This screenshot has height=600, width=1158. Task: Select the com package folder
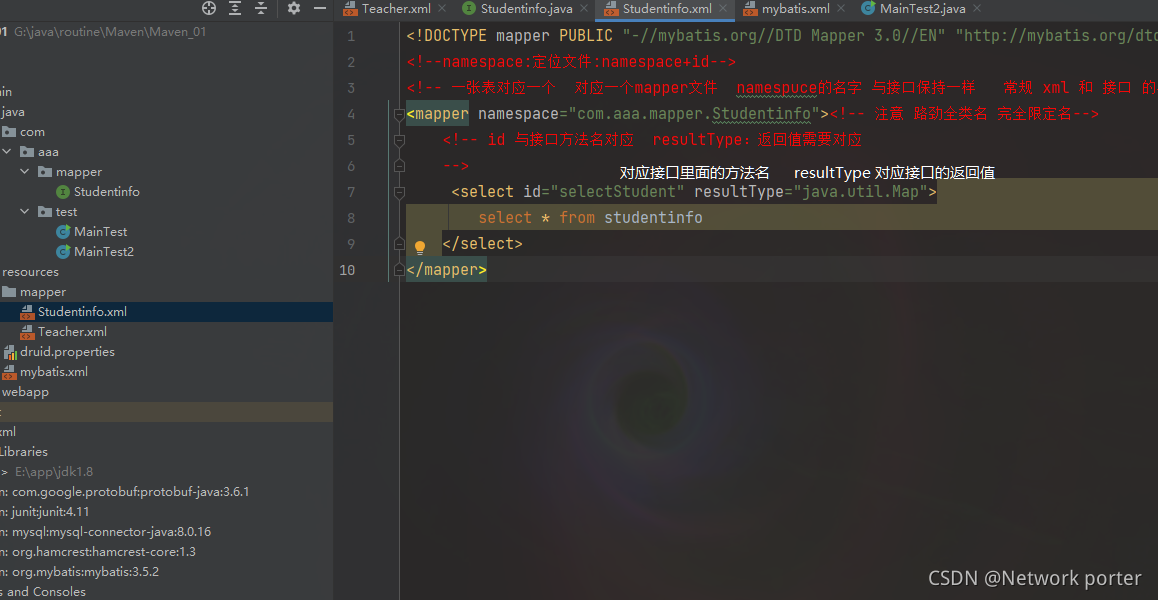point(32,132)
